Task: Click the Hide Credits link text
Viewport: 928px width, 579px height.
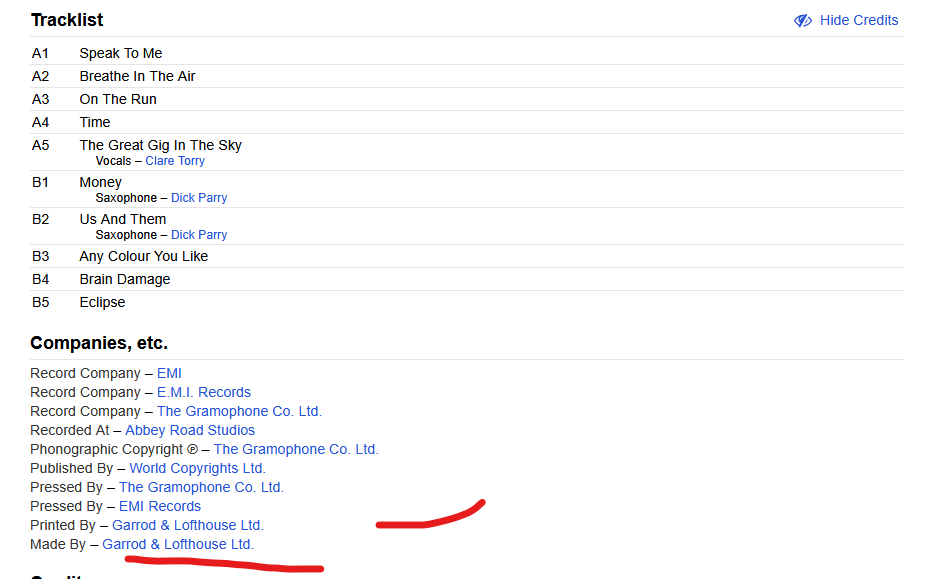Action: coord(859,20)
